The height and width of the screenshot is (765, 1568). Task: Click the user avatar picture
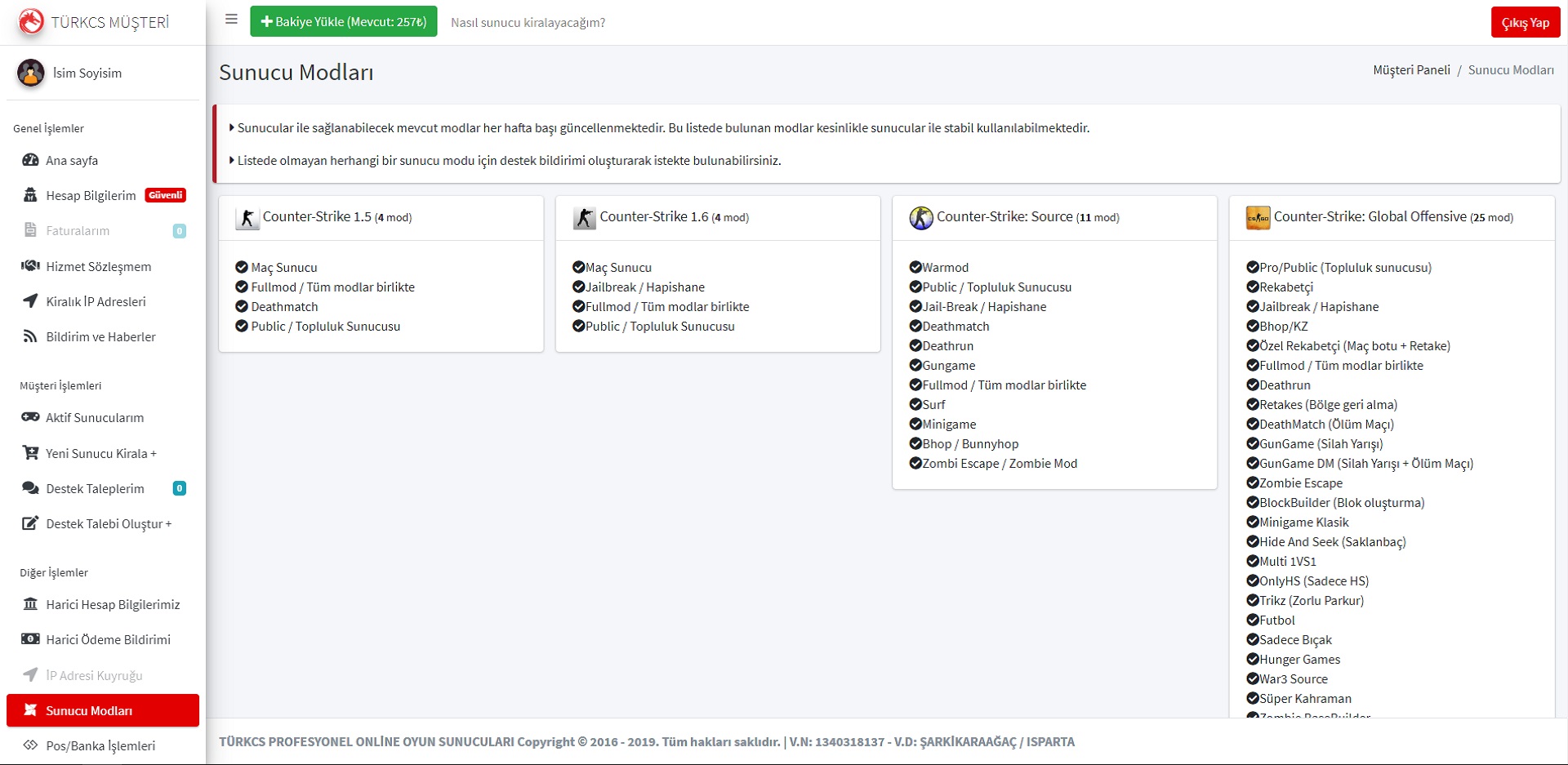(x=31, y=73)
